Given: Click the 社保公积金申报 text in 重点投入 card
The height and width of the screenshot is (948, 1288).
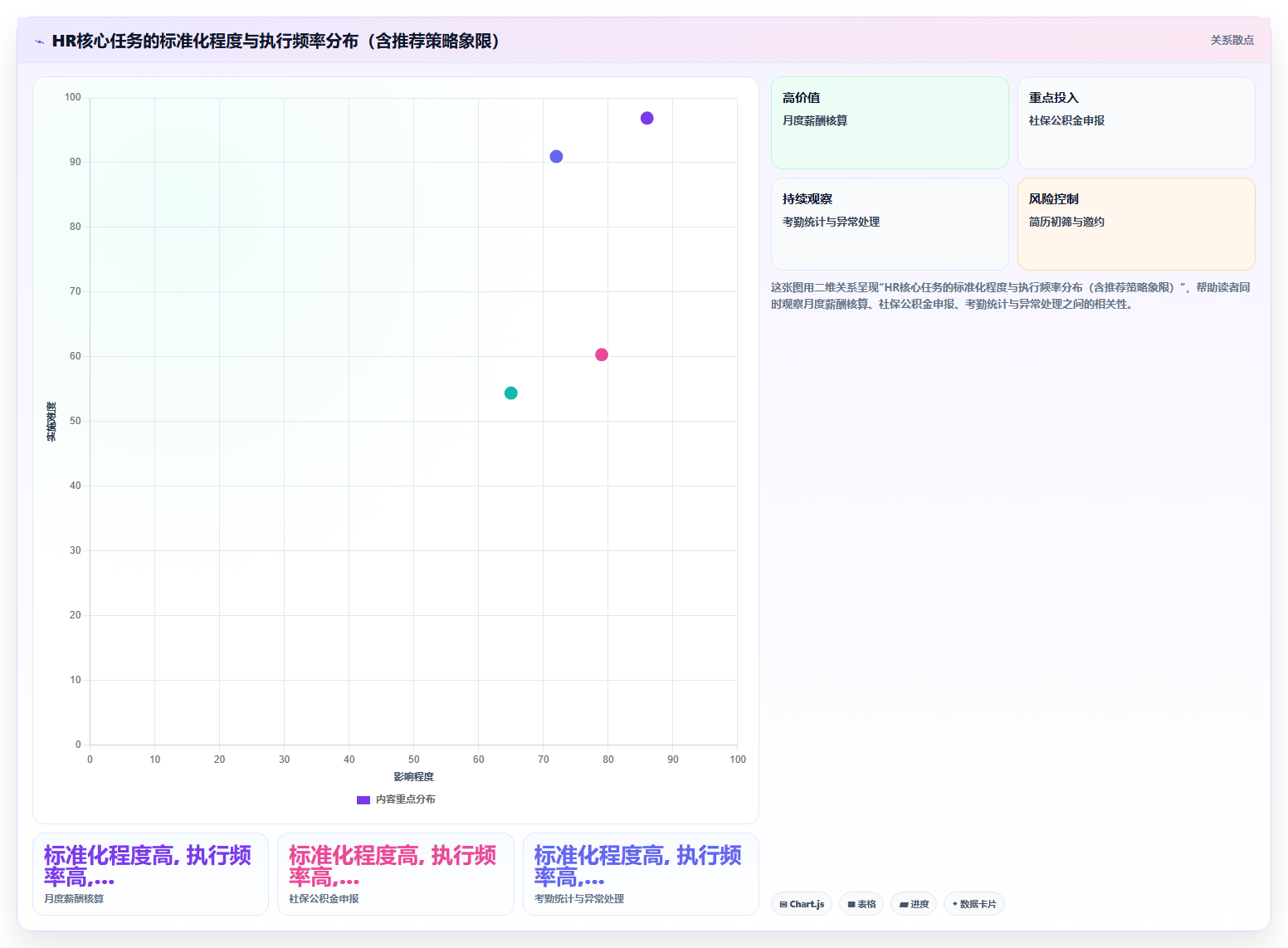Looking at the screenshot, I should pos(1066,120).
